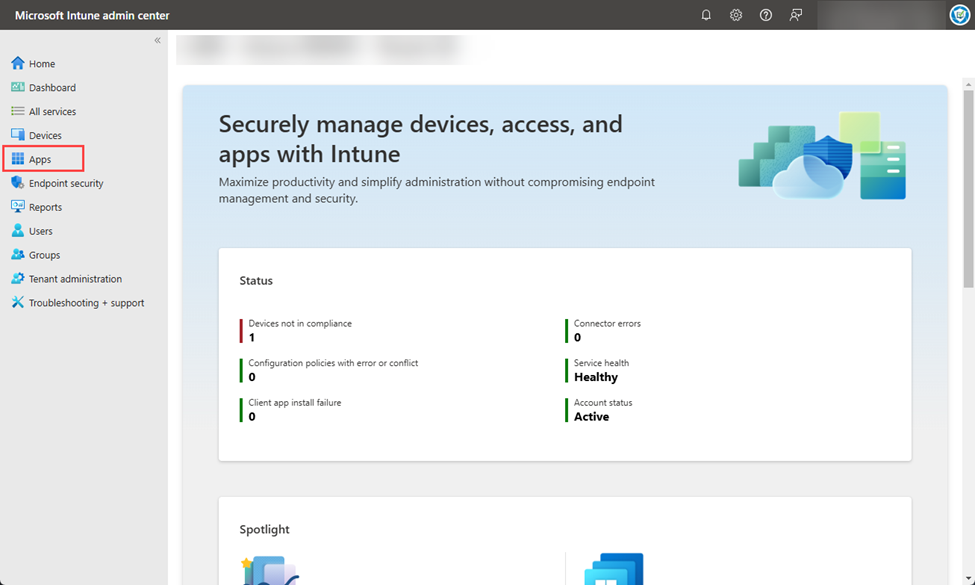The image size is (975, 585).
Task: Collapse the left navigation sidebar
Action: click(x=157, y=40)
